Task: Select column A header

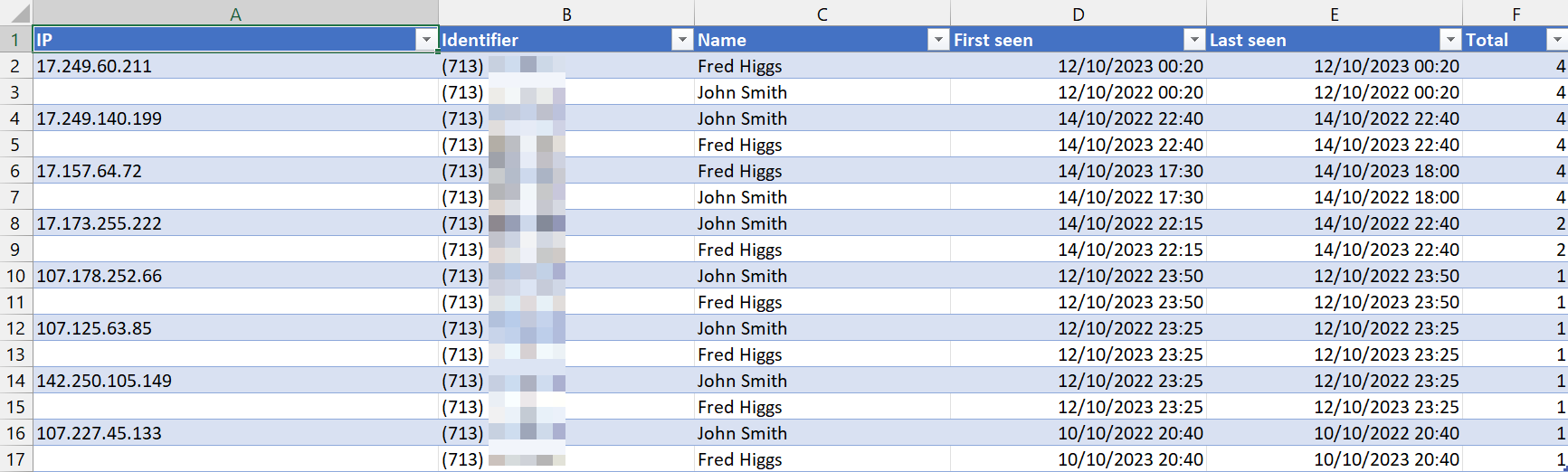Action: coord(235,14)
